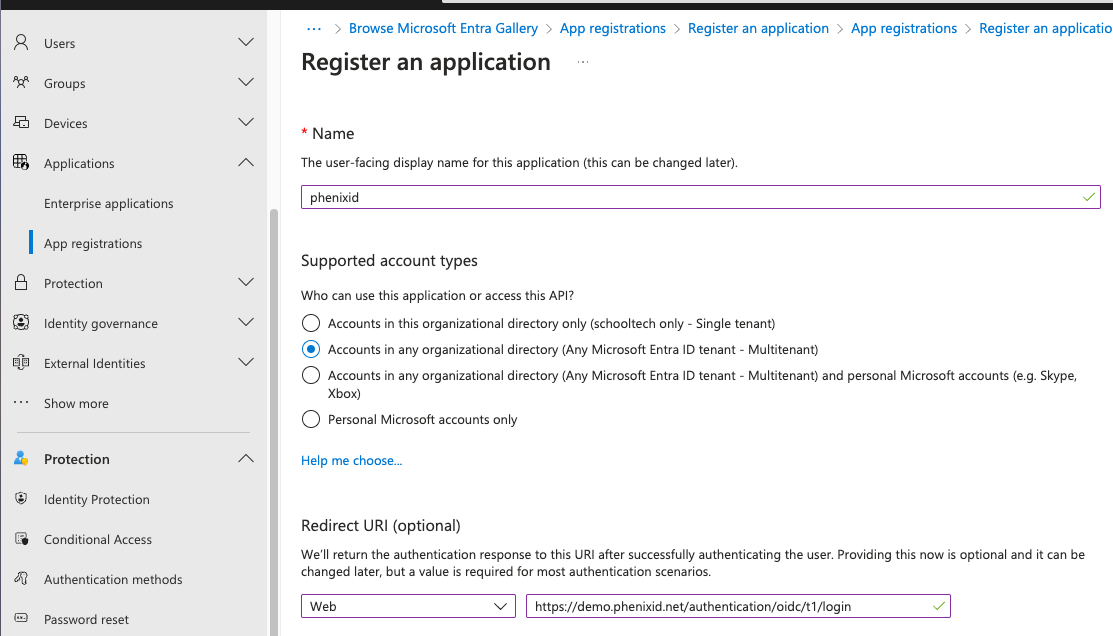Select single tenant organizational directory only

311,323
